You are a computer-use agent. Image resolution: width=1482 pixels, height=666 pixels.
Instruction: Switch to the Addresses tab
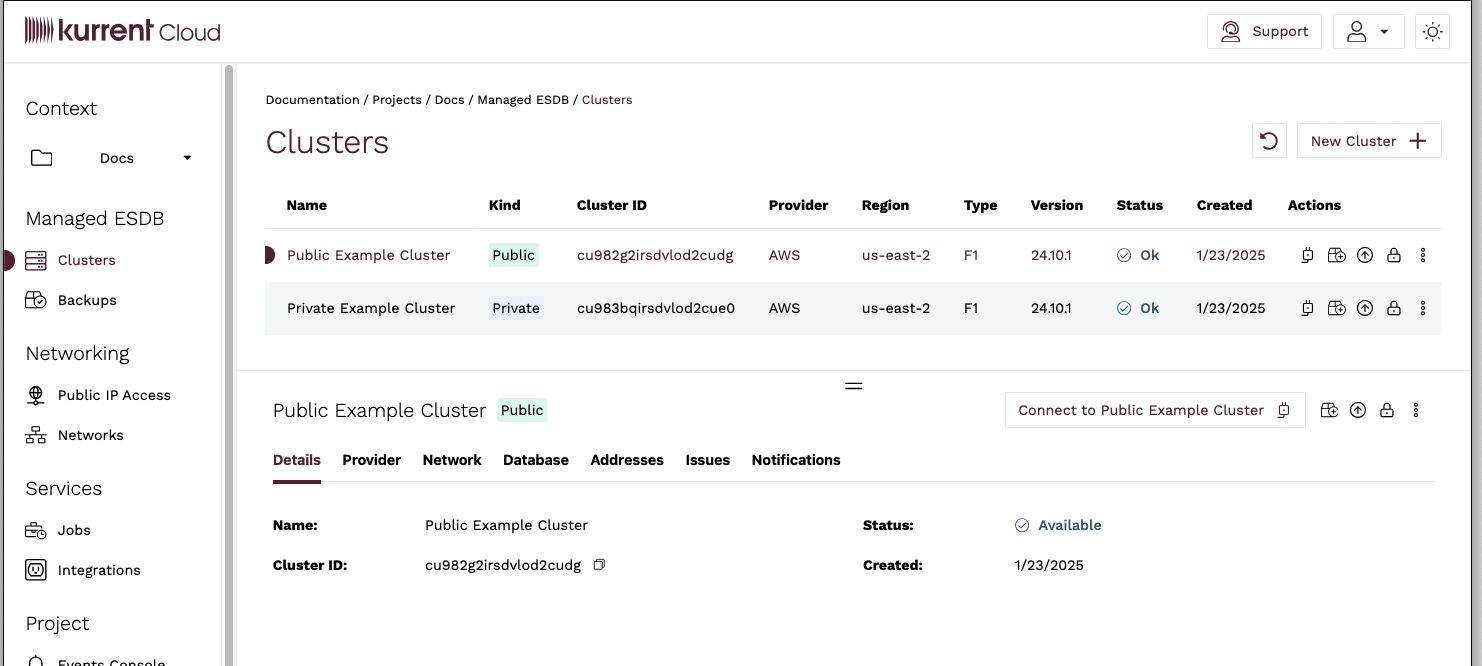627,460
